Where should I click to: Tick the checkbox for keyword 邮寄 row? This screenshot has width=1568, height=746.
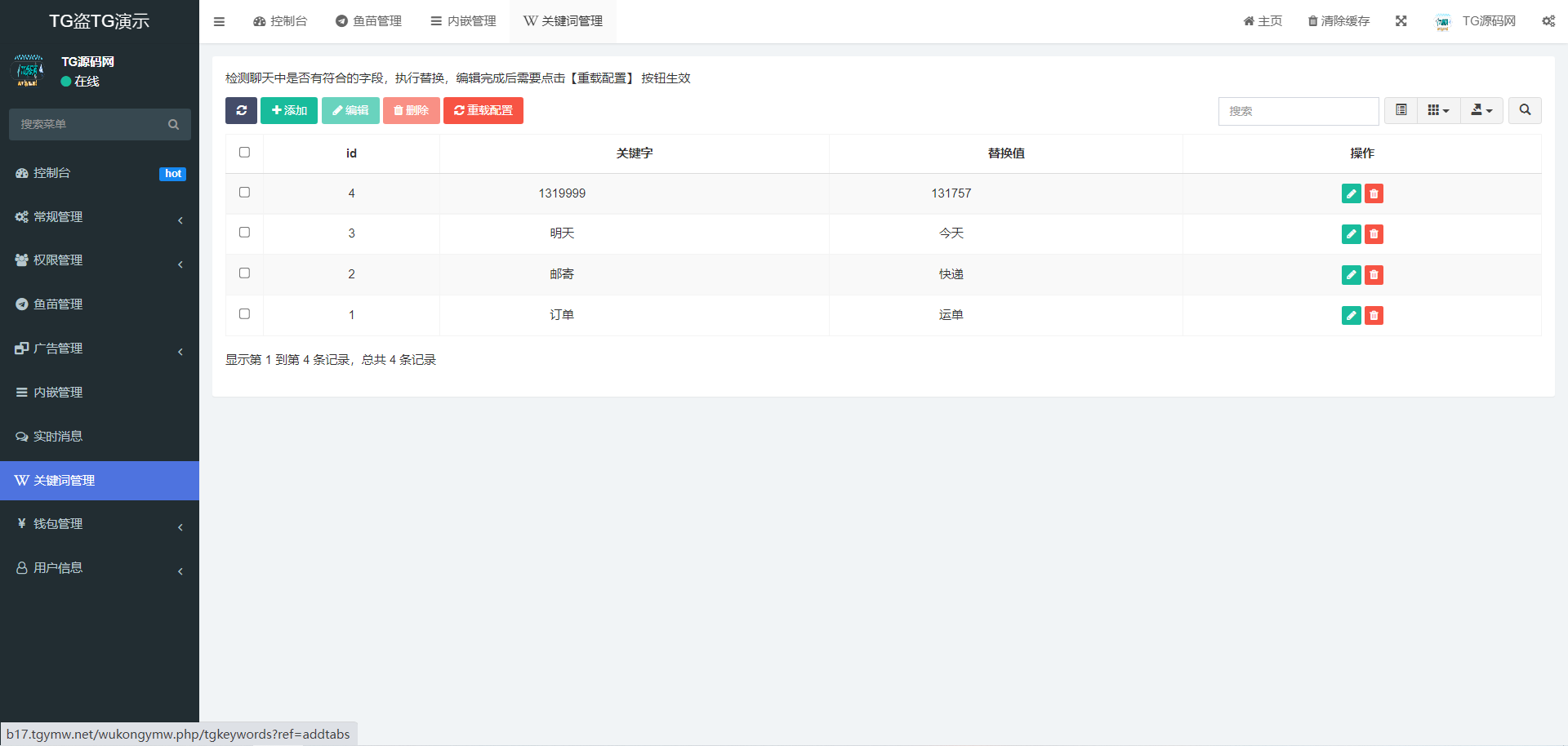point(244,273)
